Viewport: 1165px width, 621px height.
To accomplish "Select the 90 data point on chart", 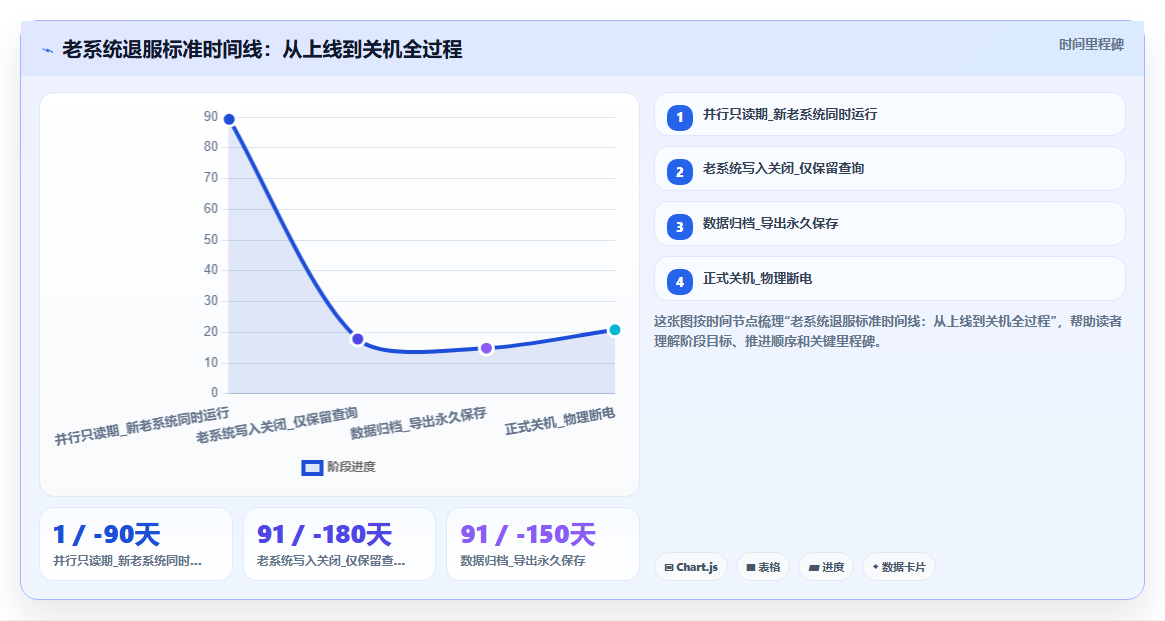I will (x=229, y=120).
